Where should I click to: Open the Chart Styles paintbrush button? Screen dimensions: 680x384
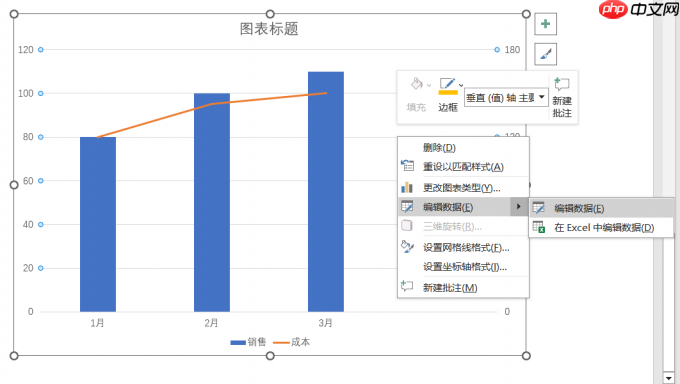tap(546, 54)
